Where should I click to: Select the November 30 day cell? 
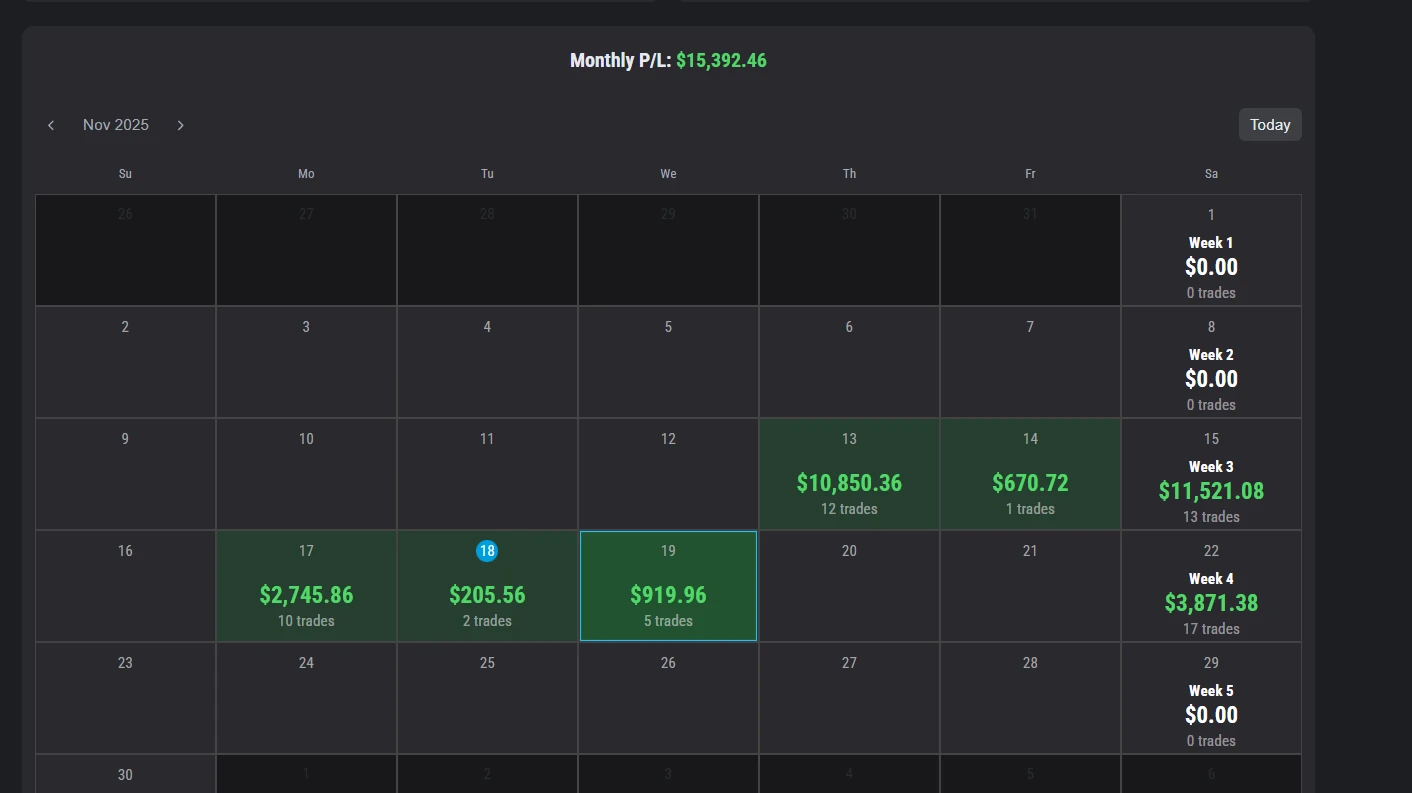click(125, 774)
